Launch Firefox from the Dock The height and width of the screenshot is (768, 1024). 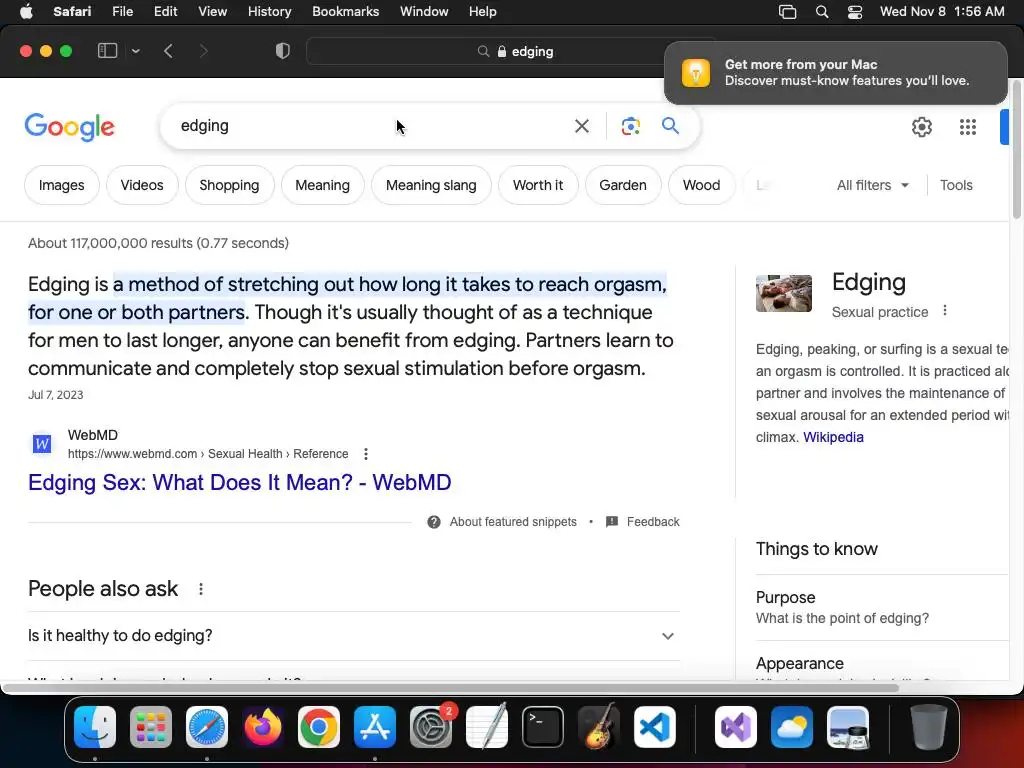(x=263, y=727)
